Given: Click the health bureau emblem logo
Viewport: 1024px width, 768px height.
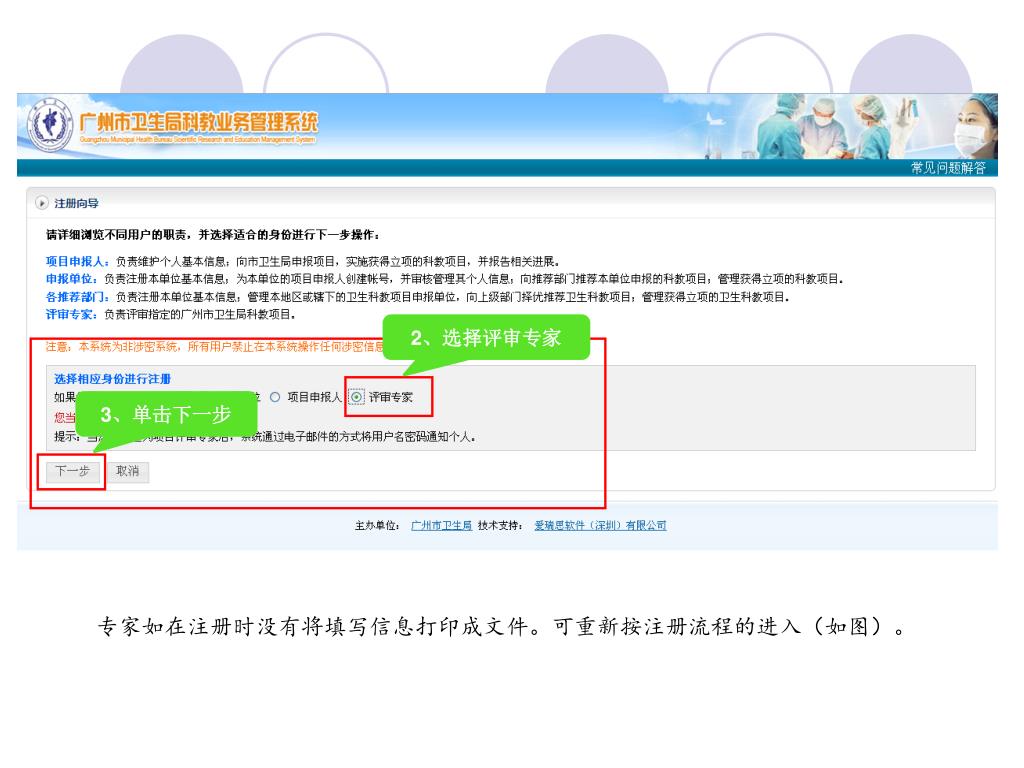Looking at the screenshot, I should [50, 124].
